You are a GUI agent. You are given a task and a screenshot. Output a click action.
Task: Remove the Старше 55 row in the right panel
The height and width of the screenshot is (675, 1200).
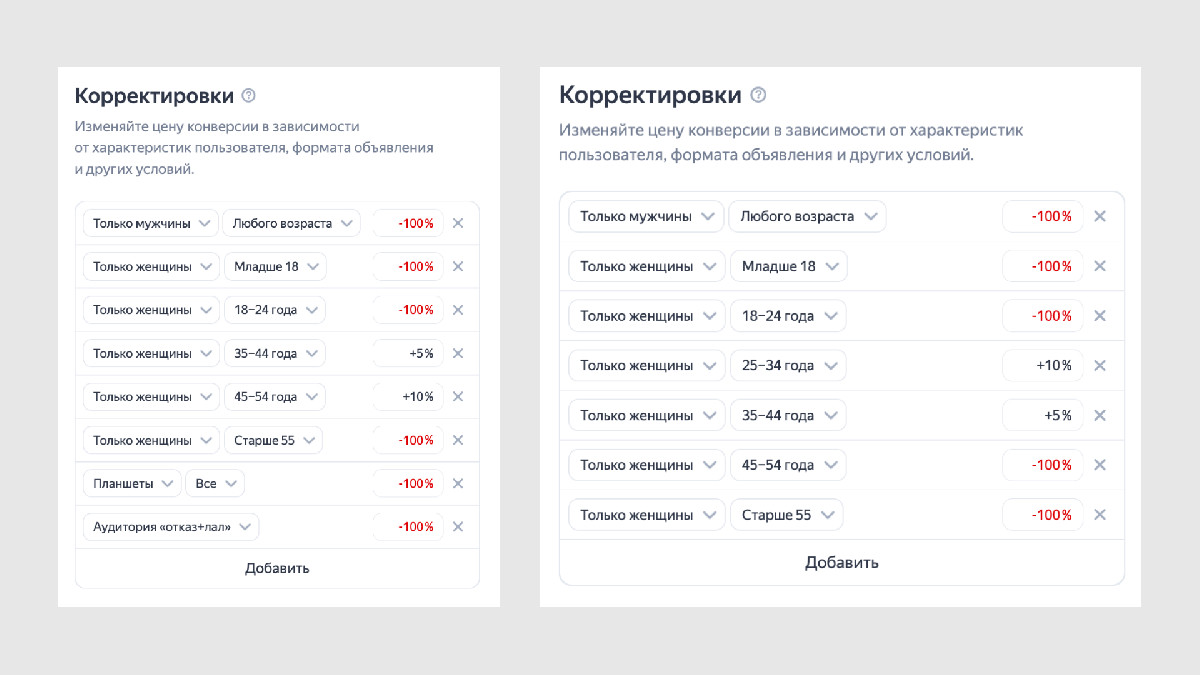click(x=1100, y=515)
